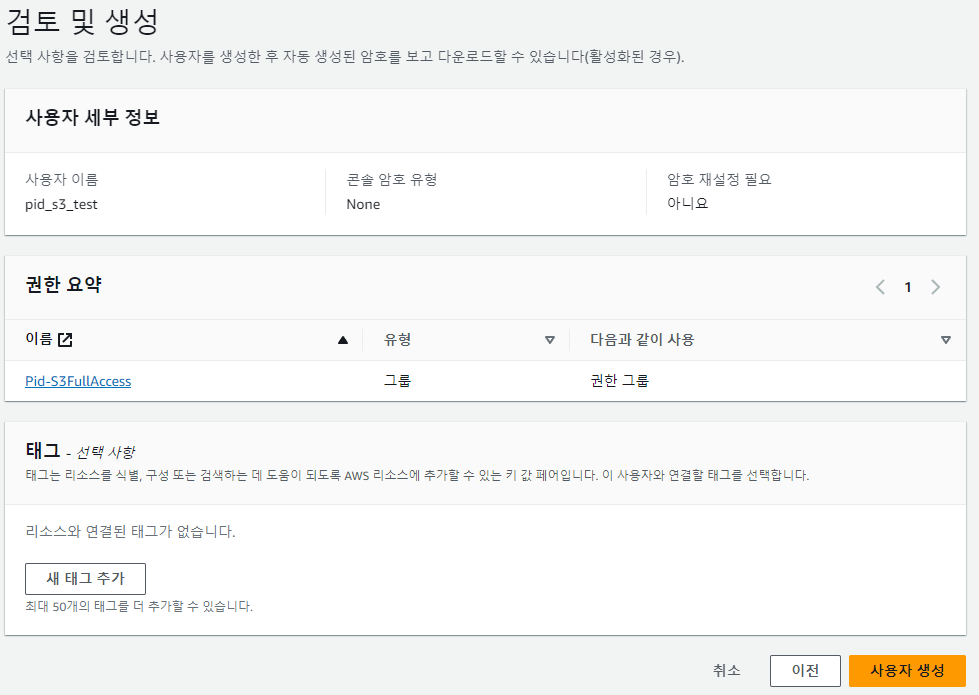Click the 권한 그룹 cell

click(619, 380)
